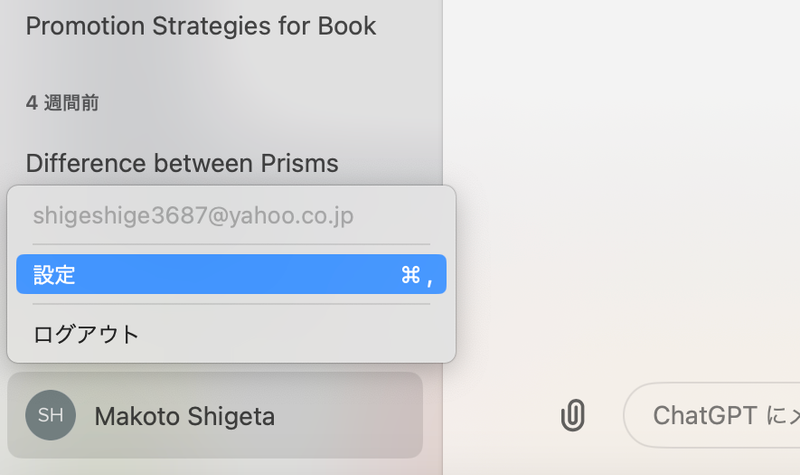Select the 設定 menu item
The height and width of the screenshot is (475, 800).
coord(55,275)
